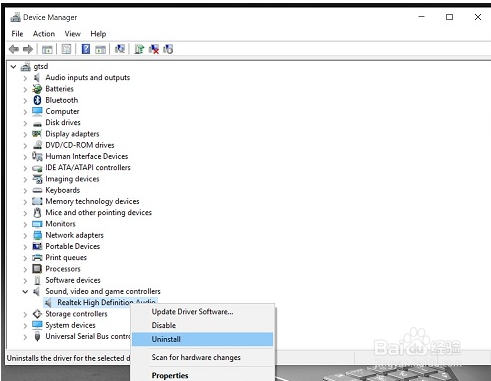Expand the Monitors category
The image size is (491, 381).
click(x=25, y=225)
